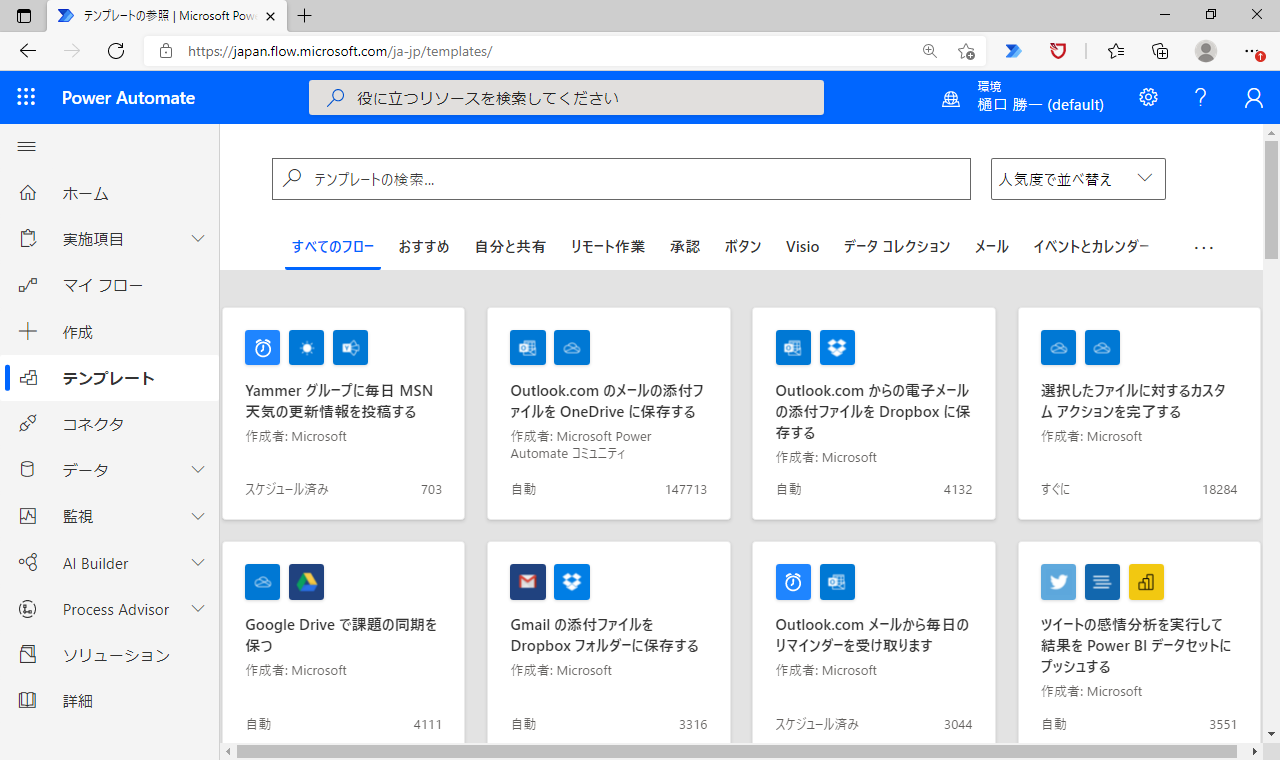
Task: Open ソリューション in sidebar
Action: click(x=110, y=656)
